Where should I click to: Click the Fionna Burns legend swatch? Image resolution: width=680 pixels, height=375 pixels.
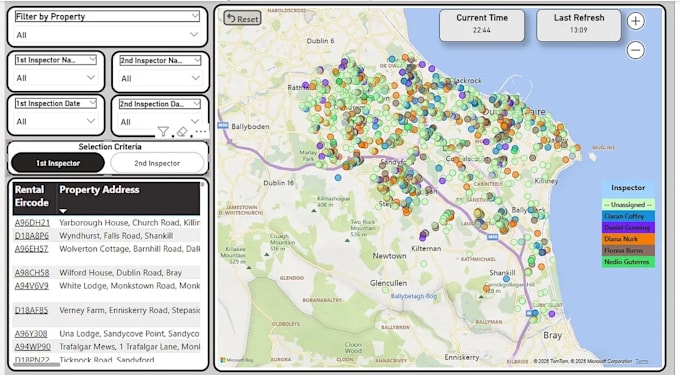tap(628, 250)
